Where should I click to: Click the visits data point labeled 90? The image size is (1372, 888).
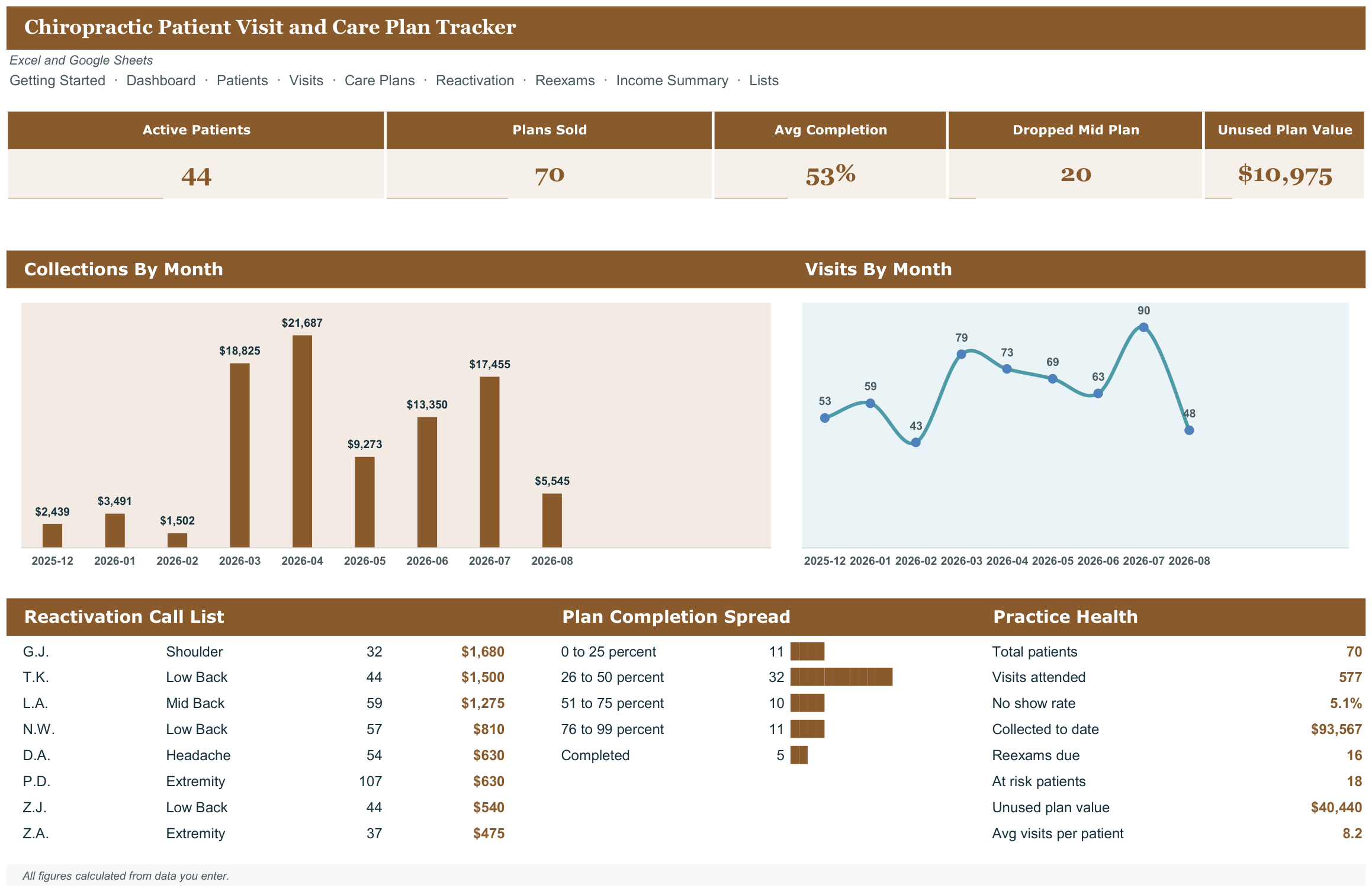[x=1143, y=327]
